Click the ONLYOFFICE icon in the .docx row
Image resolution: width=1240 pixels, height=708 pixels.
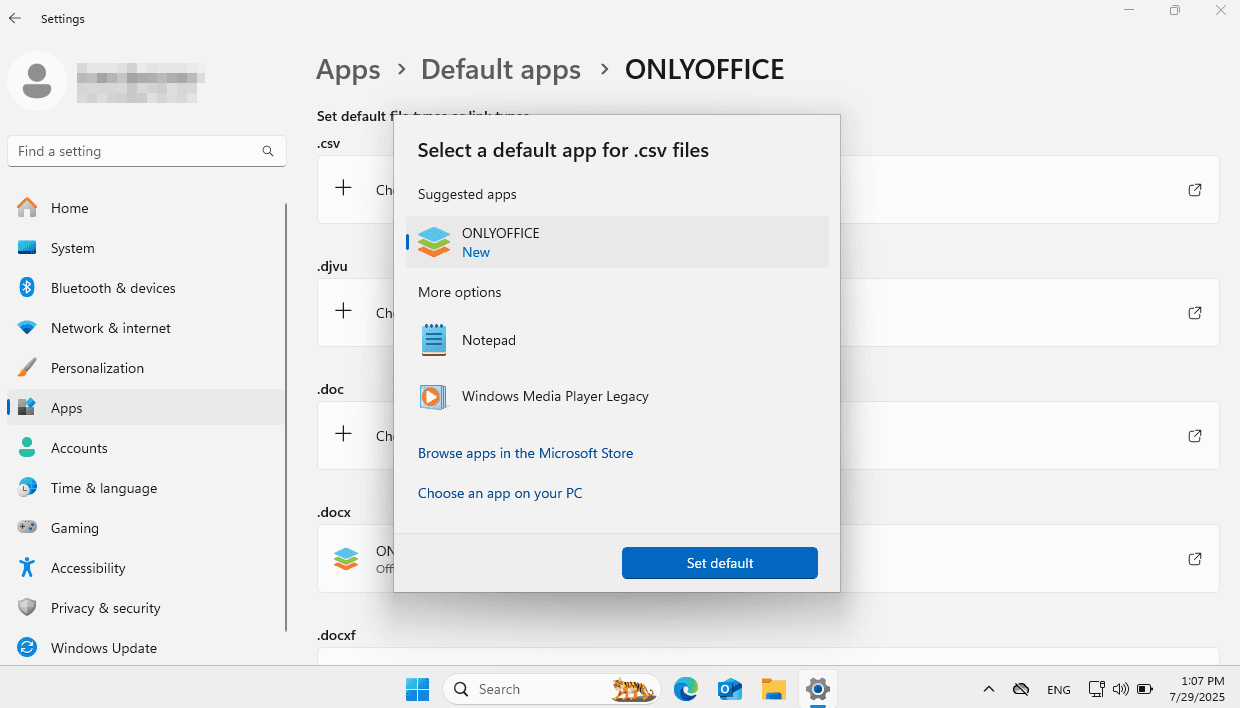click(x=346, y=559)
